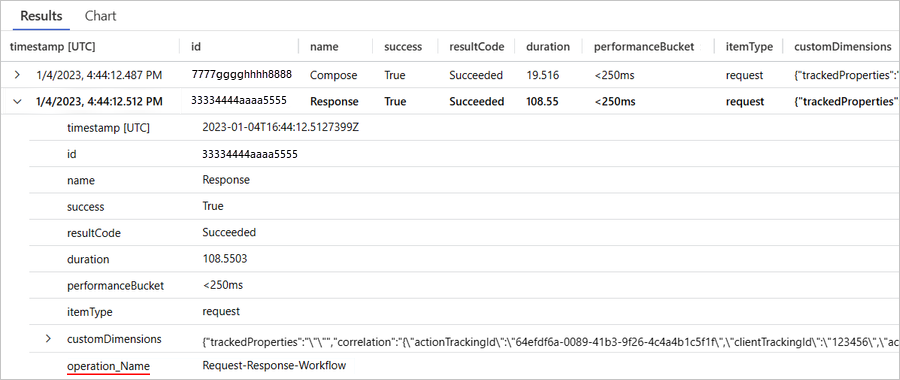Screen dimensions: 900x380
Task: Click detail resultCode value Succeeded
Action: (229, 232)
